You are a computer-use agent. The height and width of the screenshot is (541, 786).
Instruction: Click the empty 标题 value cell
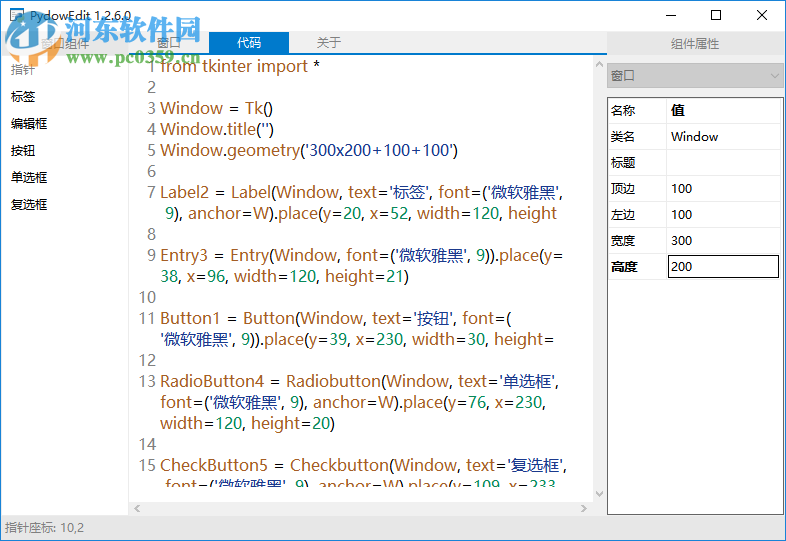(723, 162)
